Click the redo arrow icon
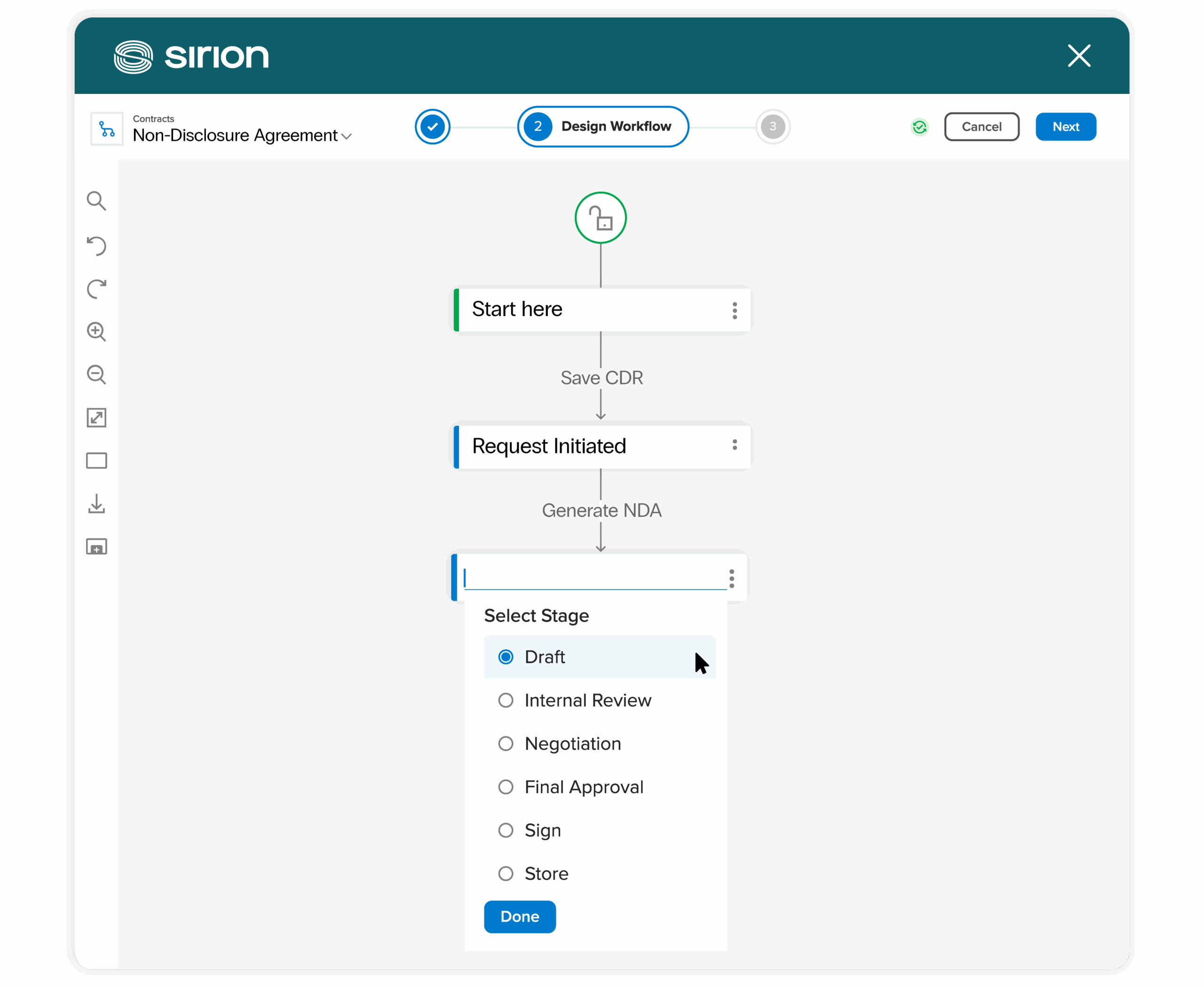 (96, 289)
